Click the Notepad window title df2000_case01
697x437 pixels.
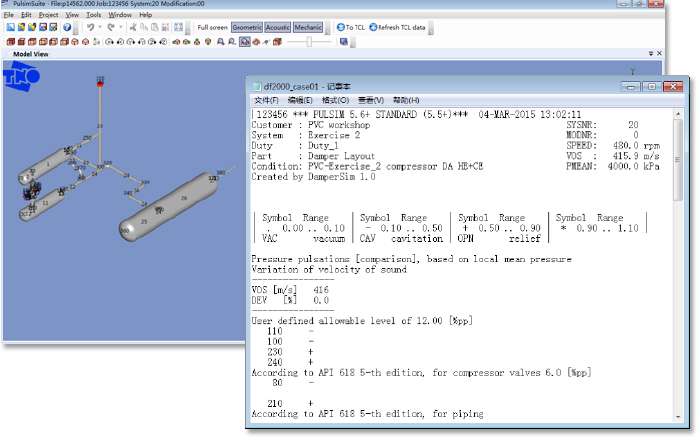click(x=307, y=86)
